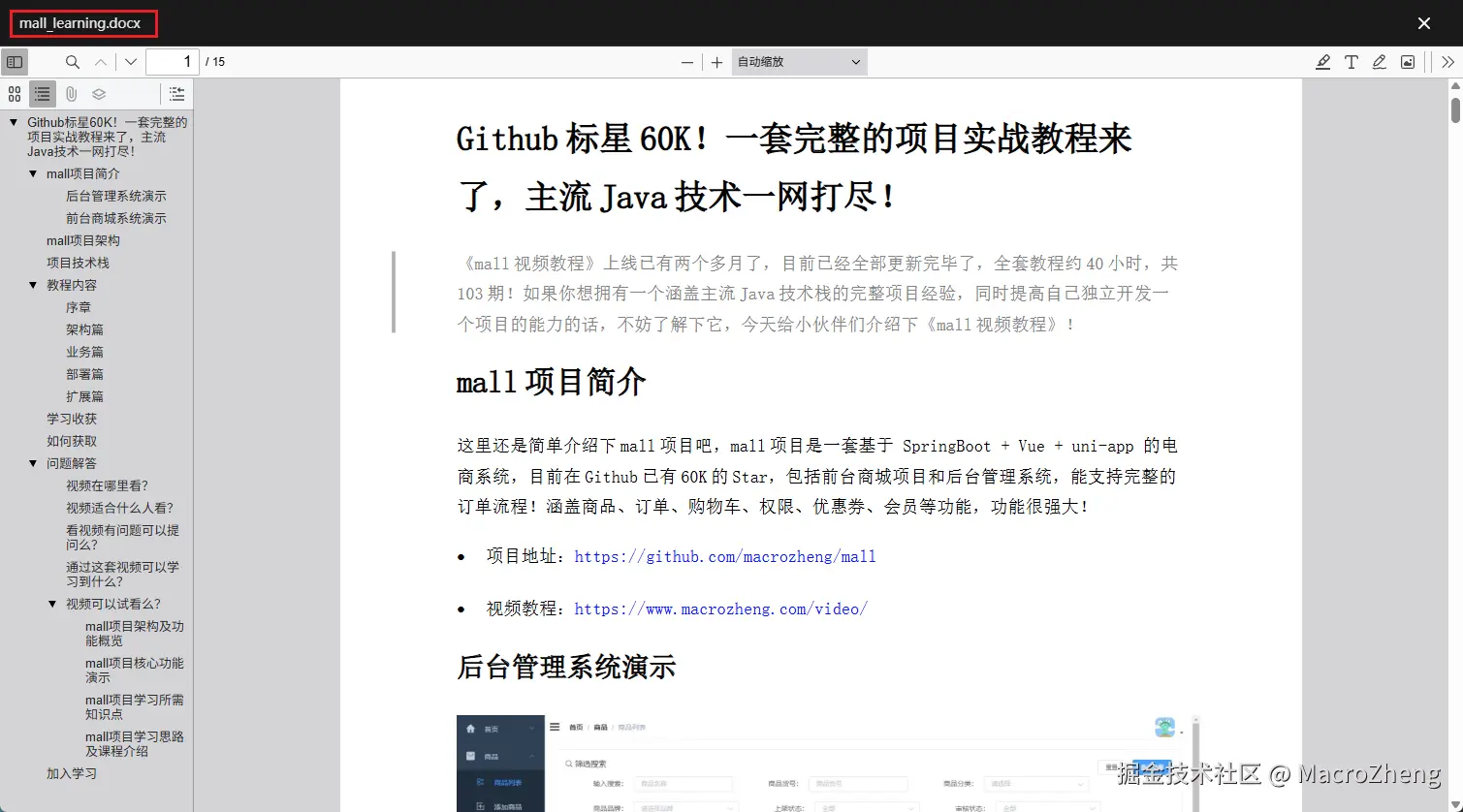Open 业务篇 in the outline
The width and height of the screenshot is (1463, 812).
point(84,353)
